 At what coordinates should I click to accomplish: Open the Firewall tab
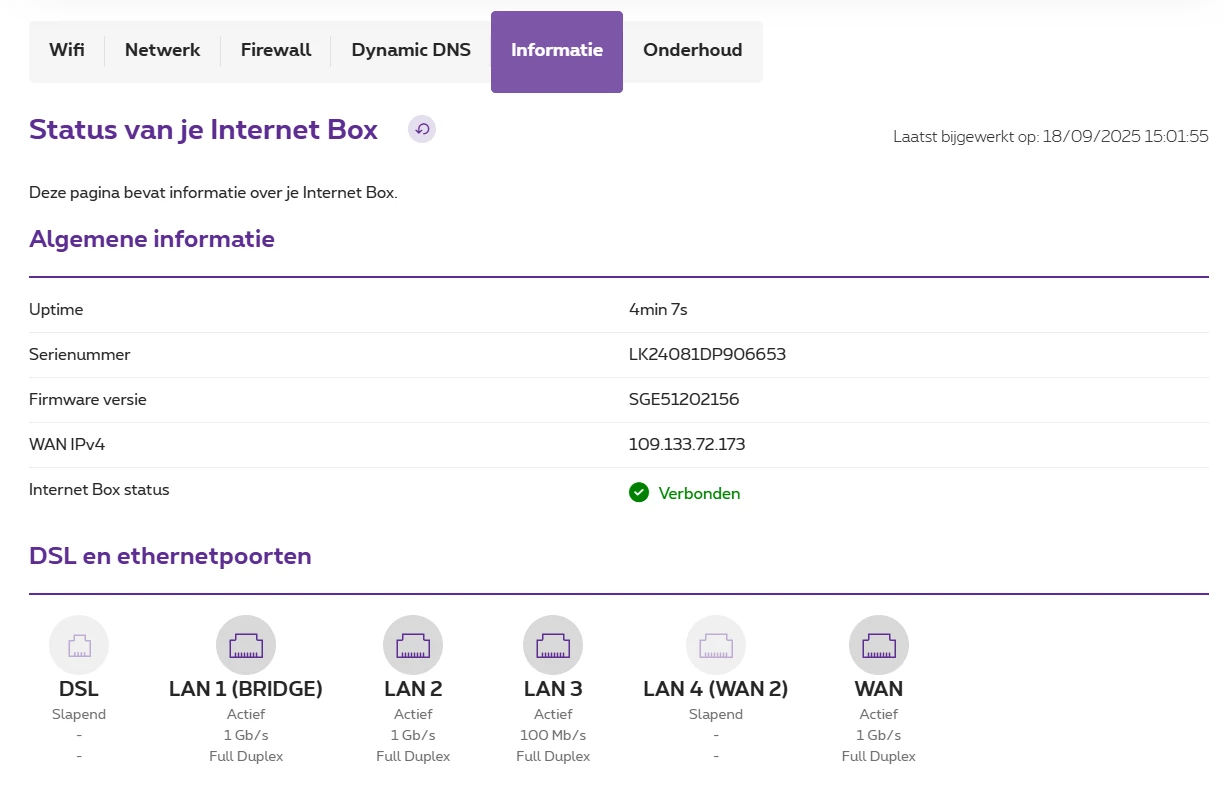276,50
